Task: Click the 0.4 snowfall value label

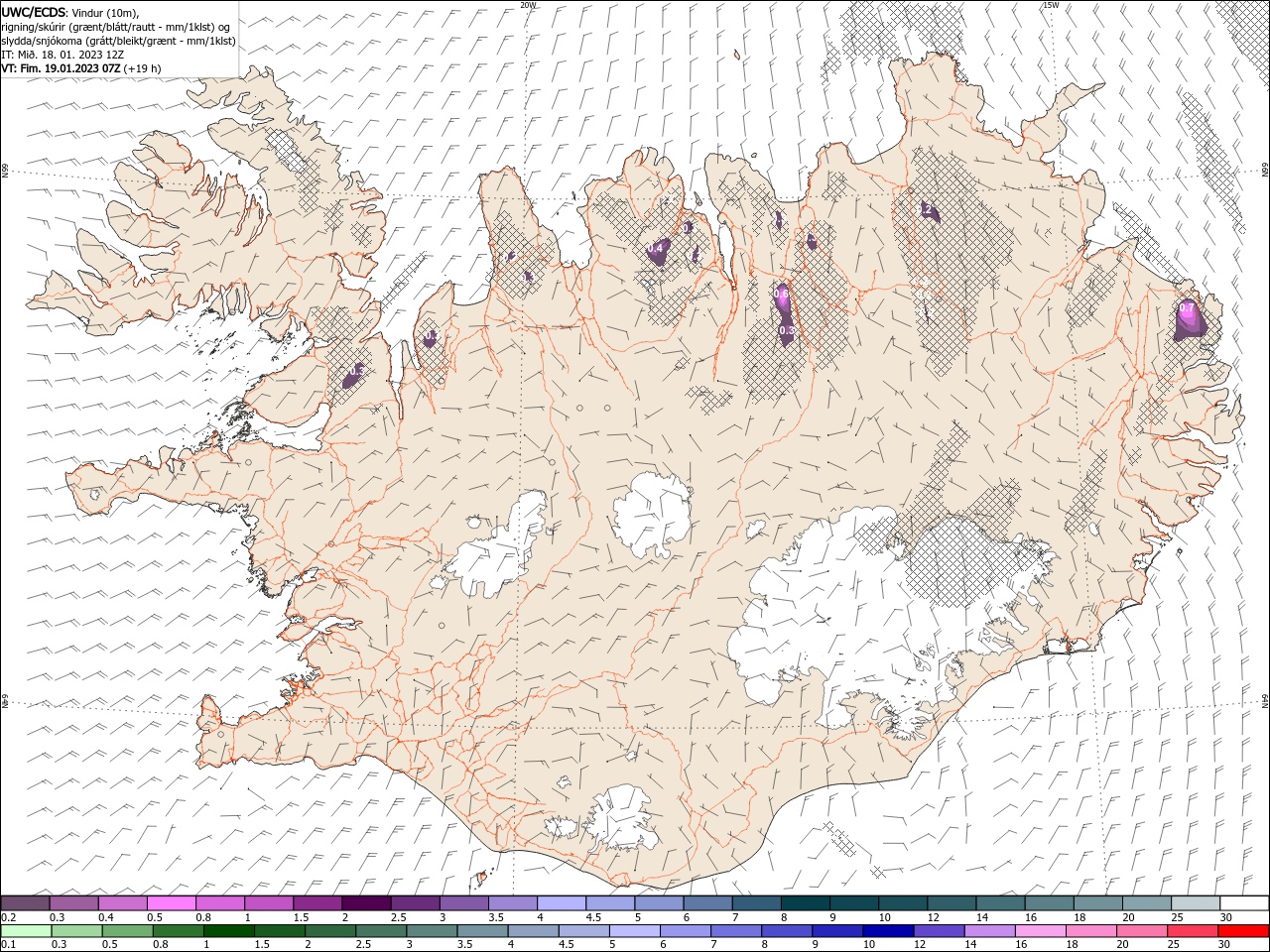Action: pyautogui.click(x=655, y=248)
